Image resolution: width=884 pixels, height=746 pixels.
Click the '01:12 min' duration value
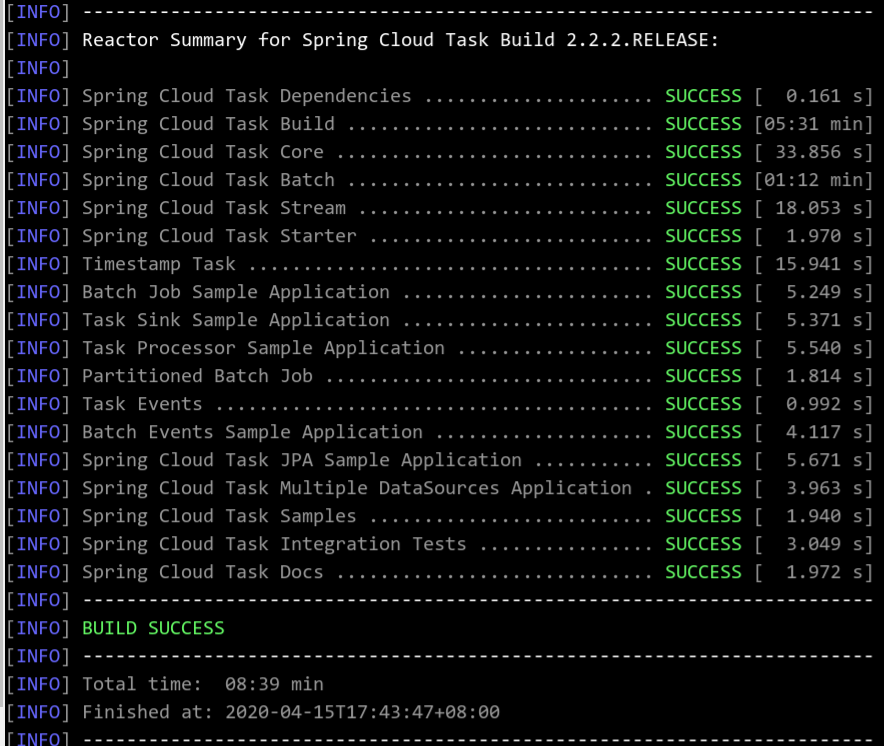pyautogui.click(x=814, y=180)
